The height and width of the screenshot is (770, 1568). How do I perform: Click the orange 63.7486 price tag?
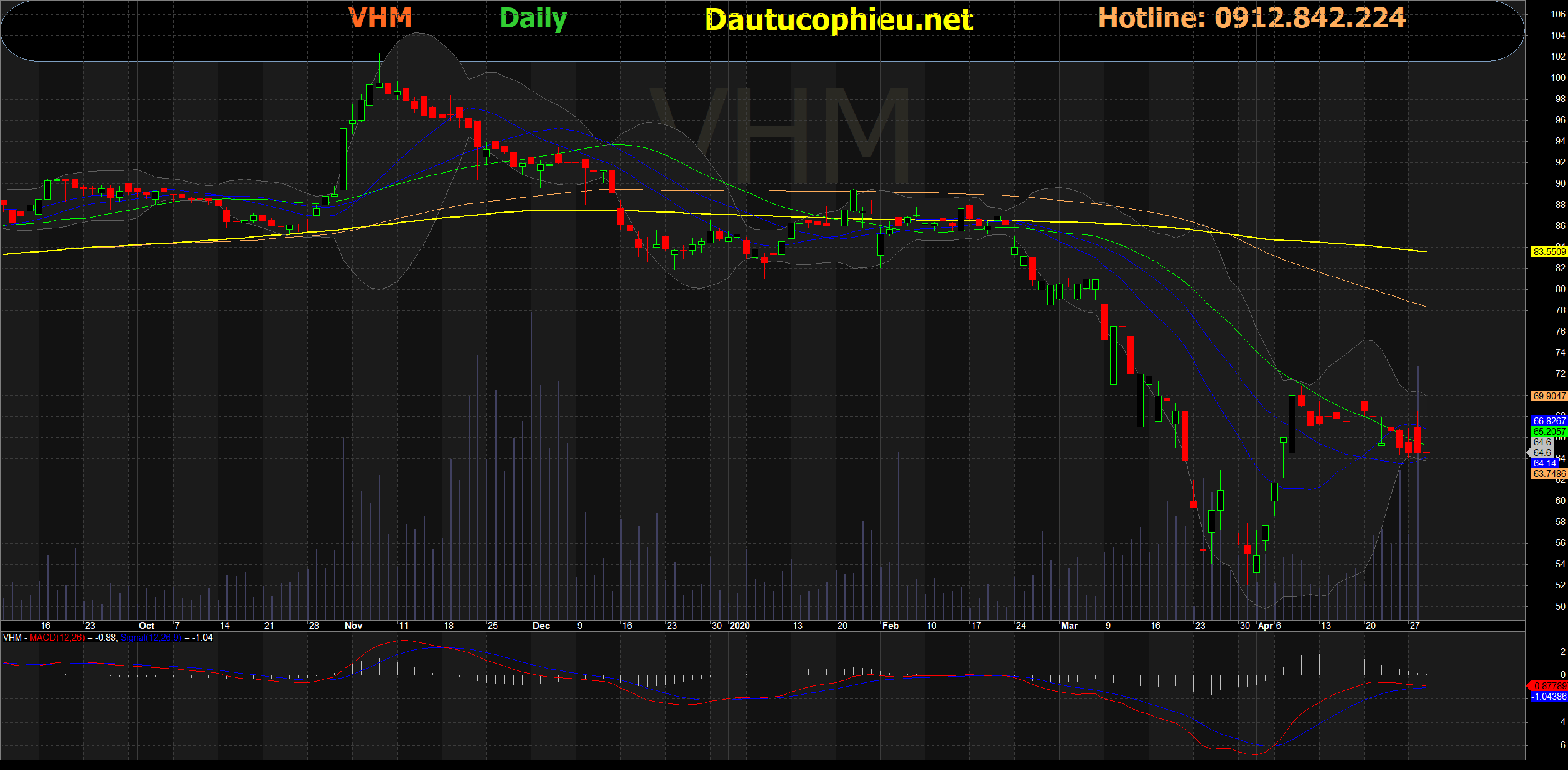pos(1548,474)
